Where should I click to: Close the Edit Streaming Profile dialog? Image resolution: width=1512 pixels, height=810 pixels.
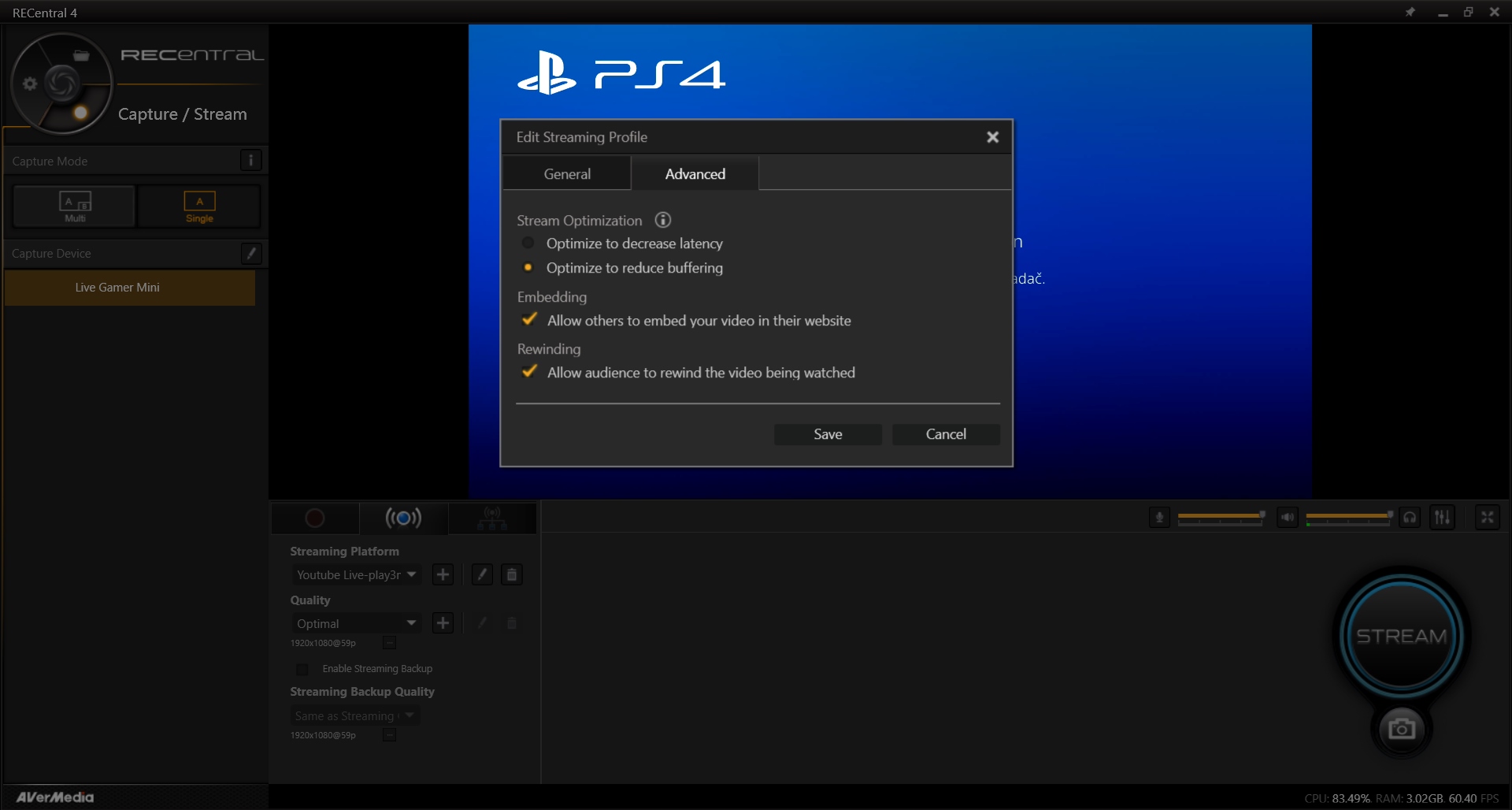coord(992,137)
